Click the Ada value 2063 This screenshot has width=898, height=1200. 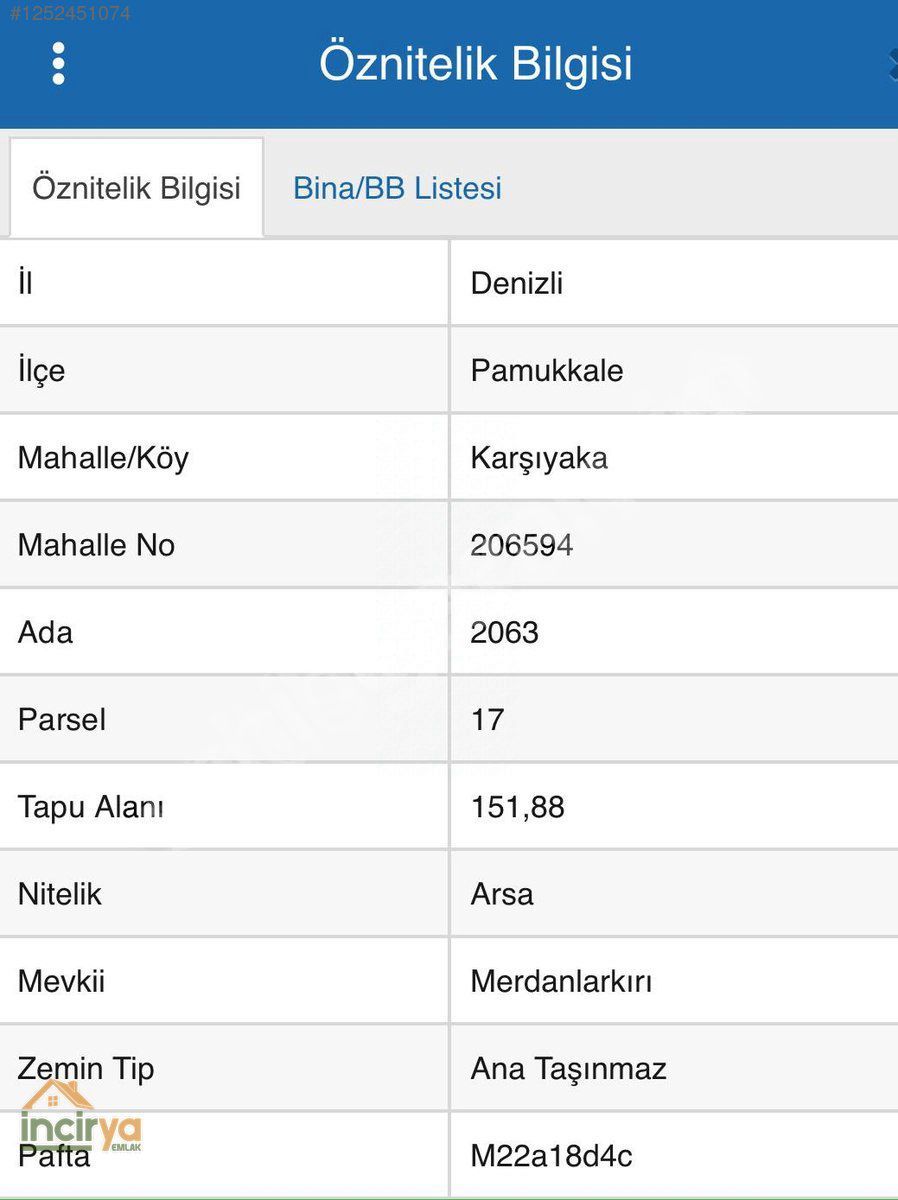pos(504,632)
